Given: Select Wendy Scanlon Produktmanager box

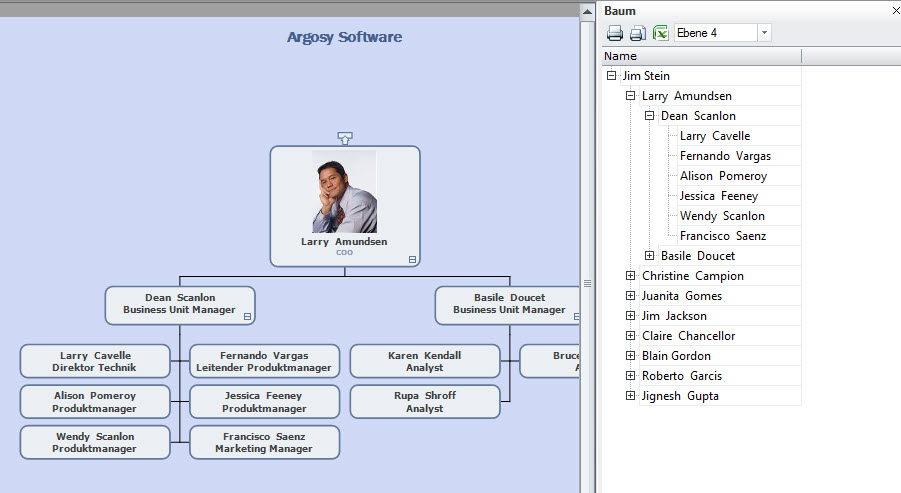Looking at the screenshot, I should point(95,442).
